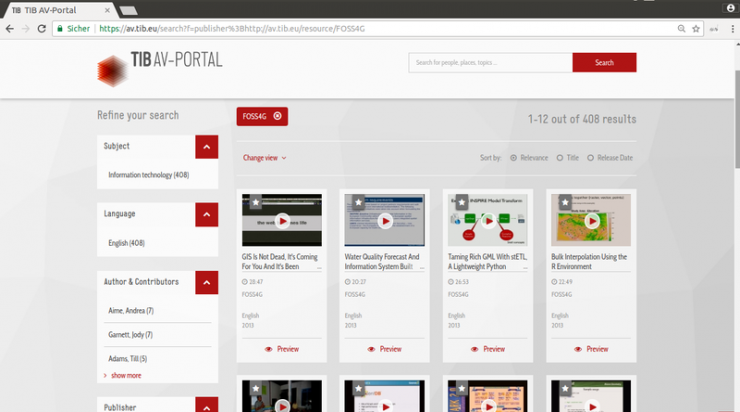Viewport: 740px width, 412px height.
Task: Go back using the browser back arrow
Action: [x=9, y=29]
